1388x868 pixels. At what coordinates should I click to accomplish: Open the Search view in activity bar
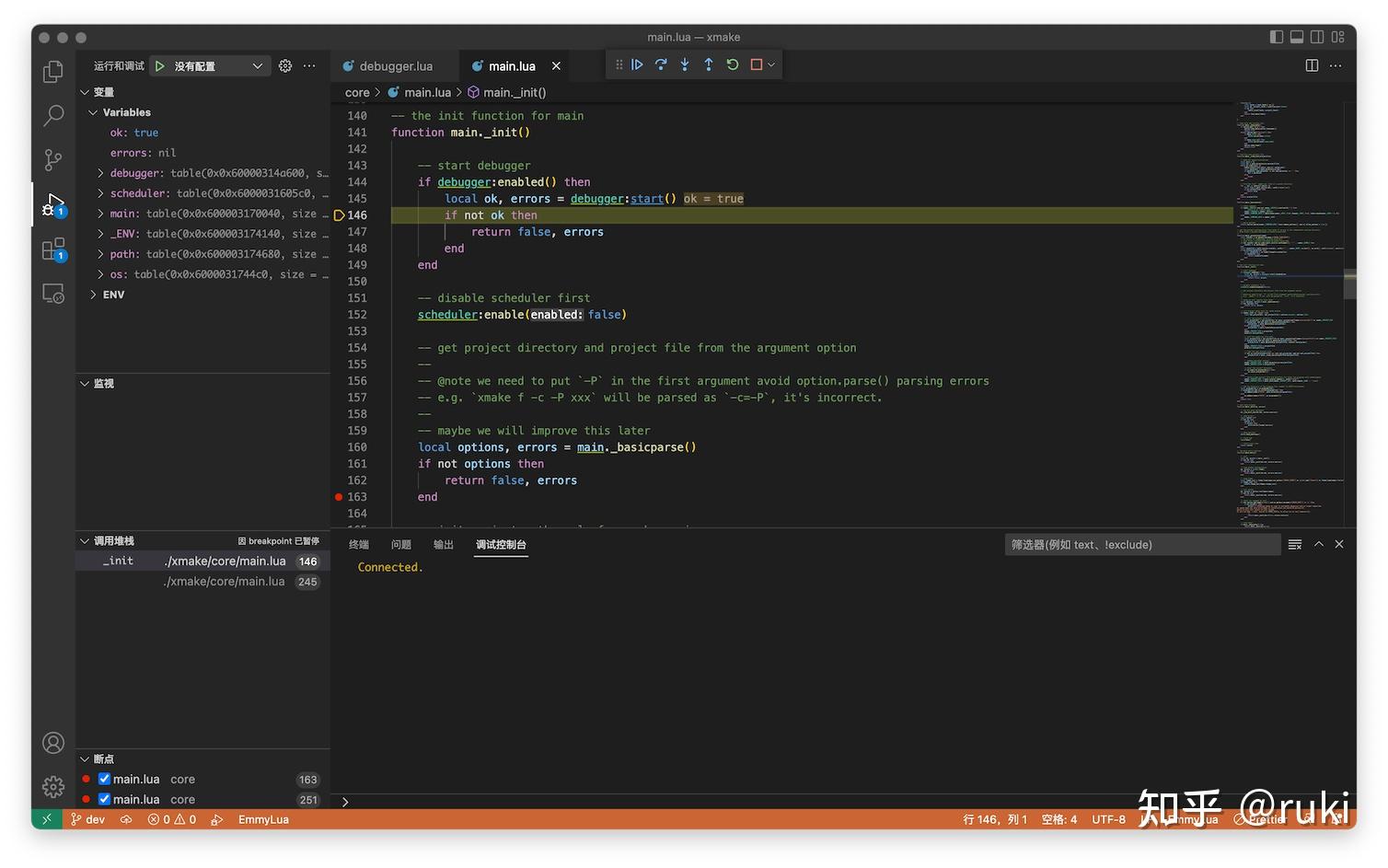coord(53,116)
